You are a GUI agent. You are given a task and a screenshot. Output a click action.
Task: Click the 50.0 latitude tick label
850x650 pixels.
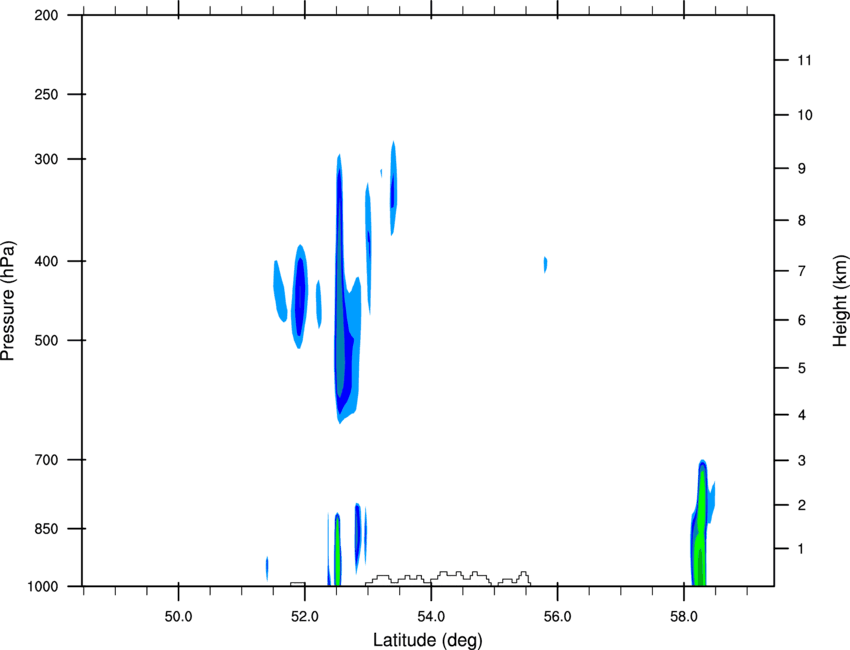coord(178,617)
